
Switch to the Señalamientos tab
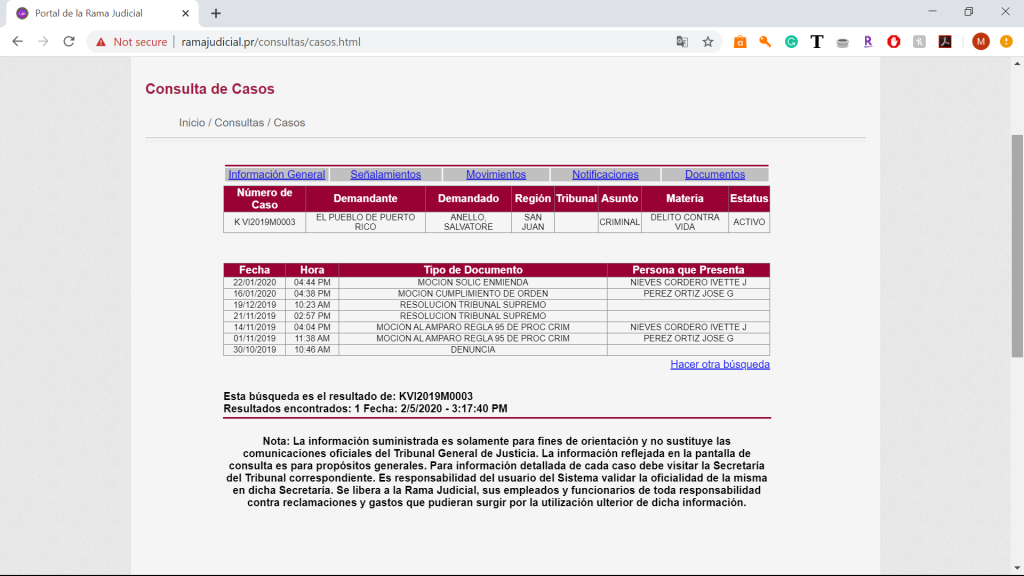point(385,174)
